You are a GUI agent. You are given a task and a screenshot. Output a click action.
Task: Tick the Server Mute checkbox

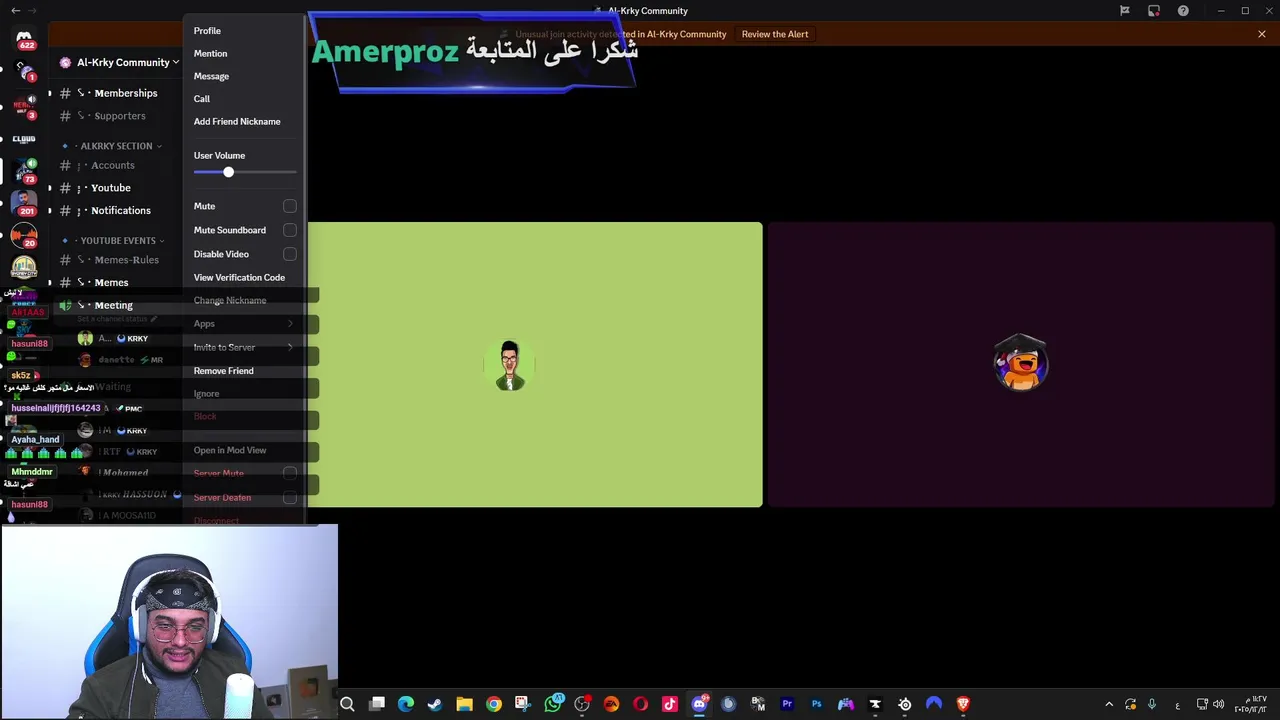[289, 473]
